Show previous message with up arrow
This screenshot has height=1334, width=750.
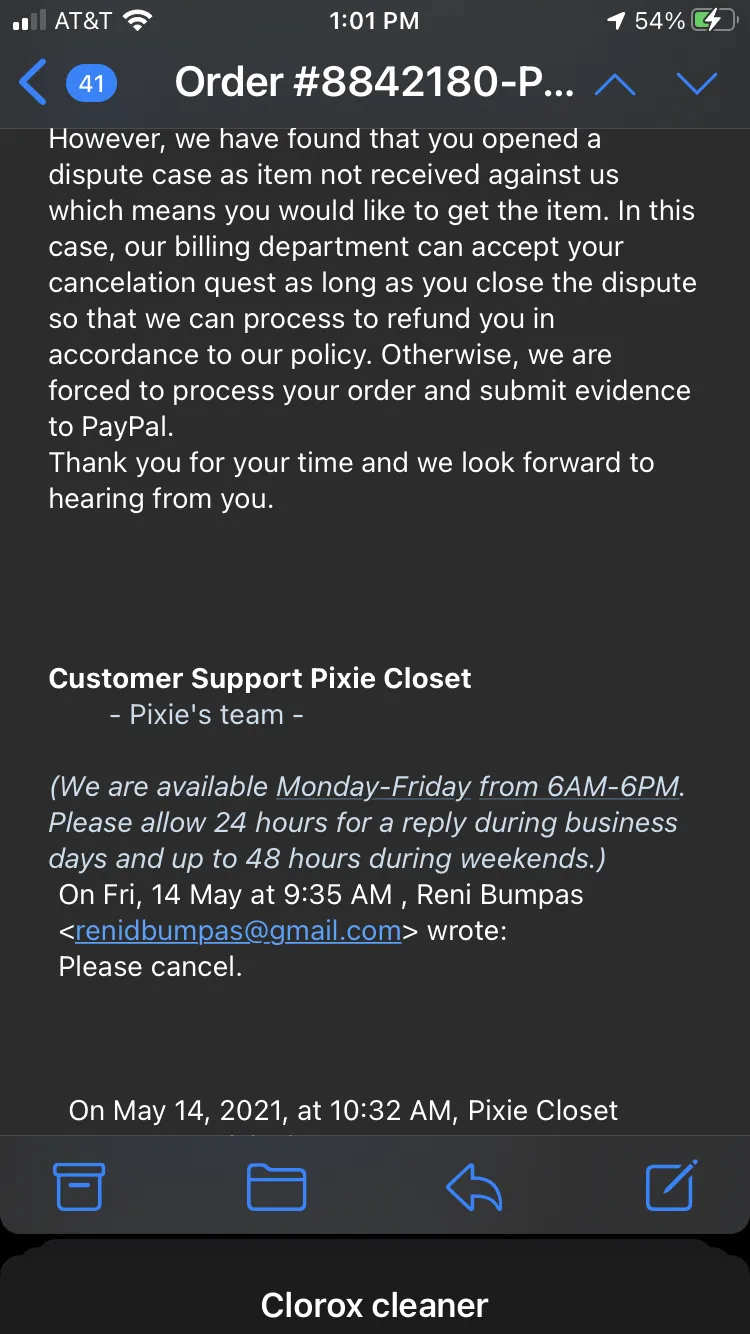coord(615,84)
